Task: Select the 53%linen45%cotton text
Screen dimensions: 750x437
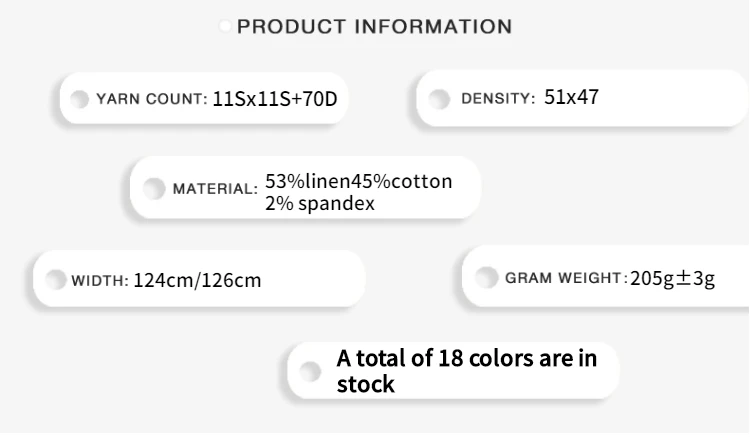Action: click(x=358, y=181)
